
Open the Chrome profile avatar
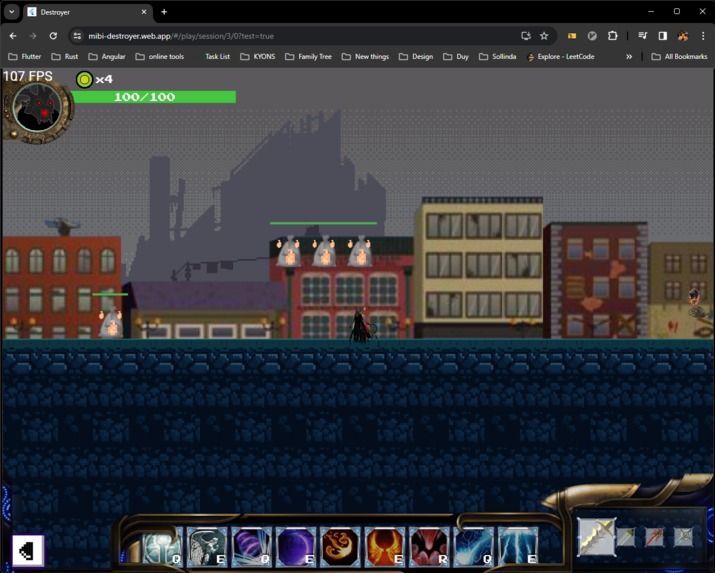tap(683, 36)
